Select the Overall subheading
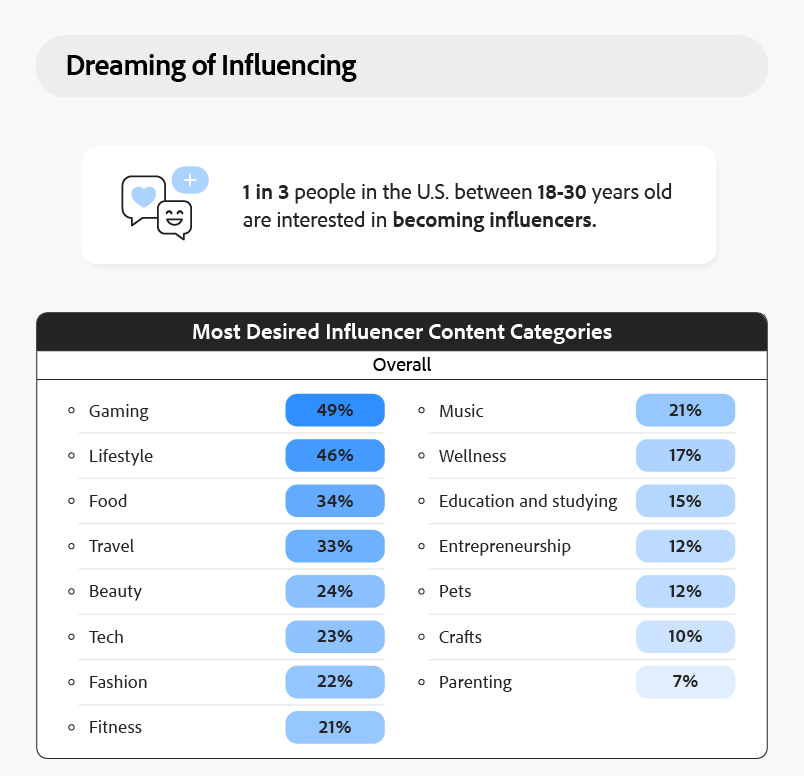The height and width of the screenshot is (776, 804). pos(402,365)
